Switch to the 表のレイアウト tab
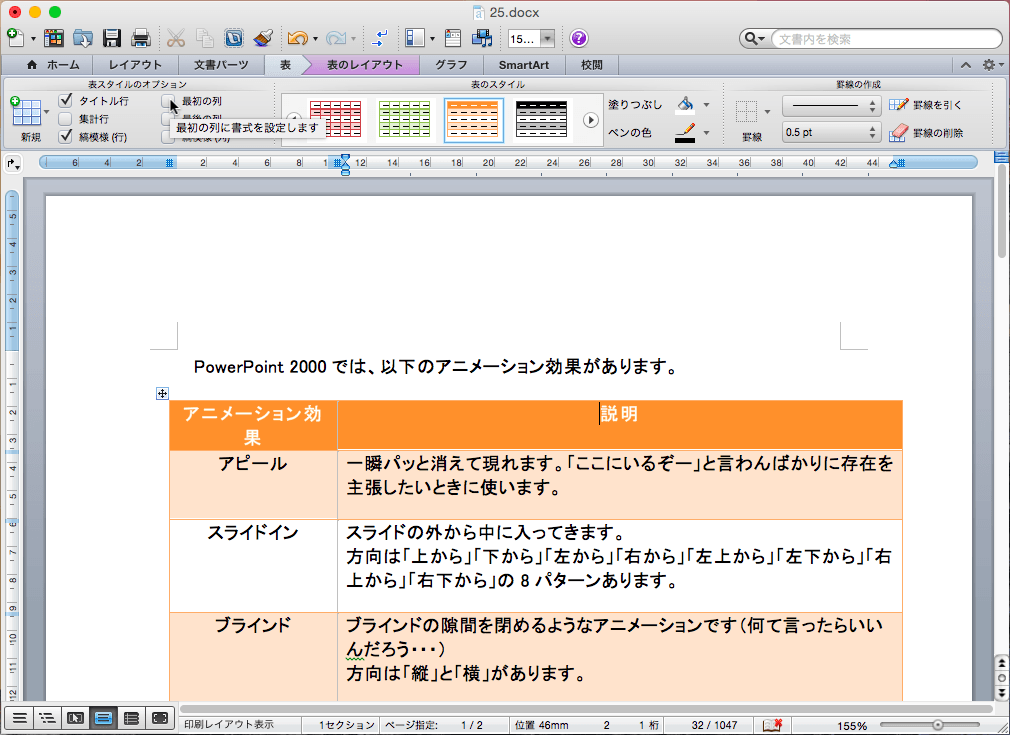 click(x=364, y=65)
